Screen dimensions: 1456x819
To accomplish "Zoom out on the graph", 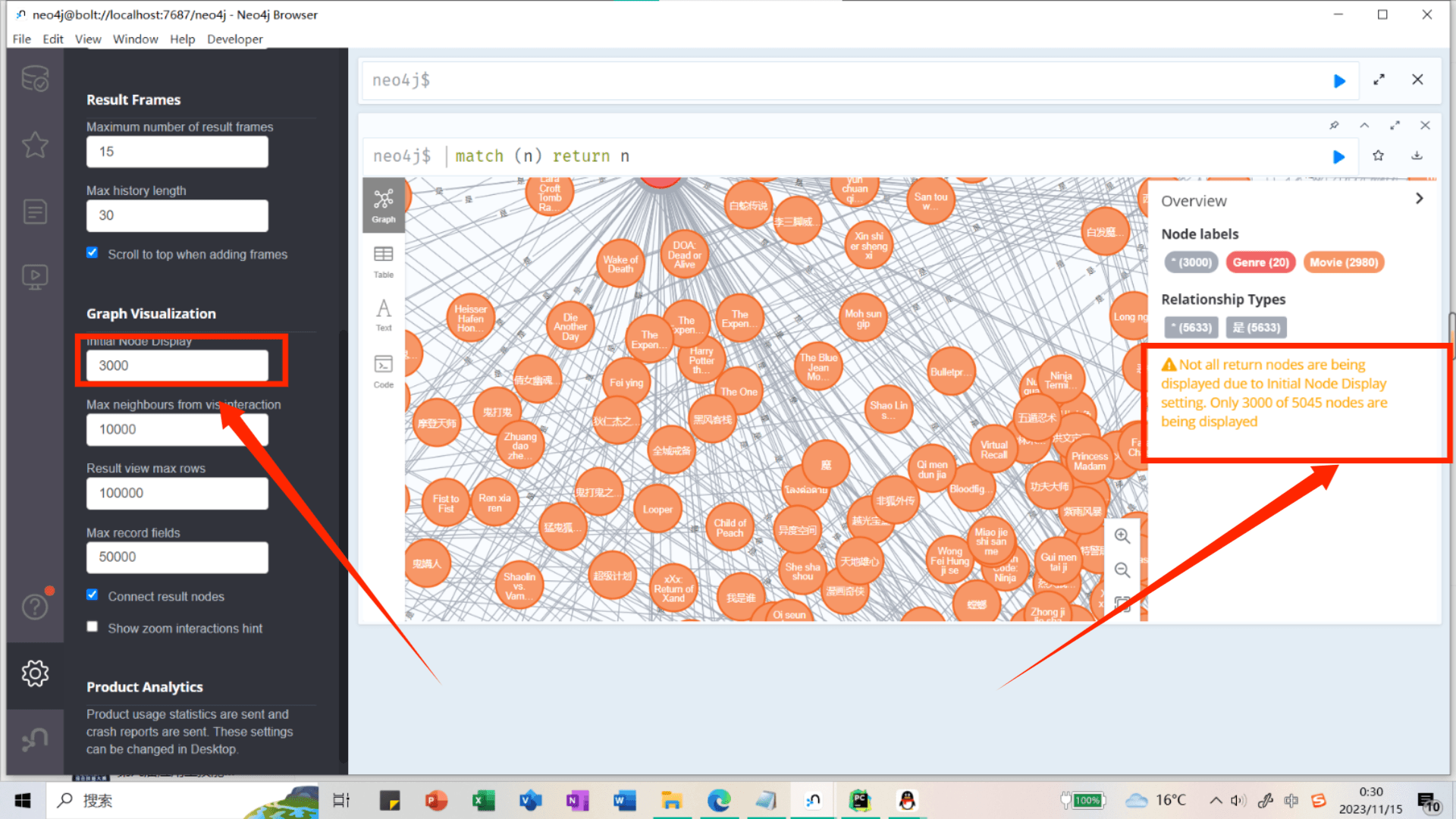I will coord(1122,570).
